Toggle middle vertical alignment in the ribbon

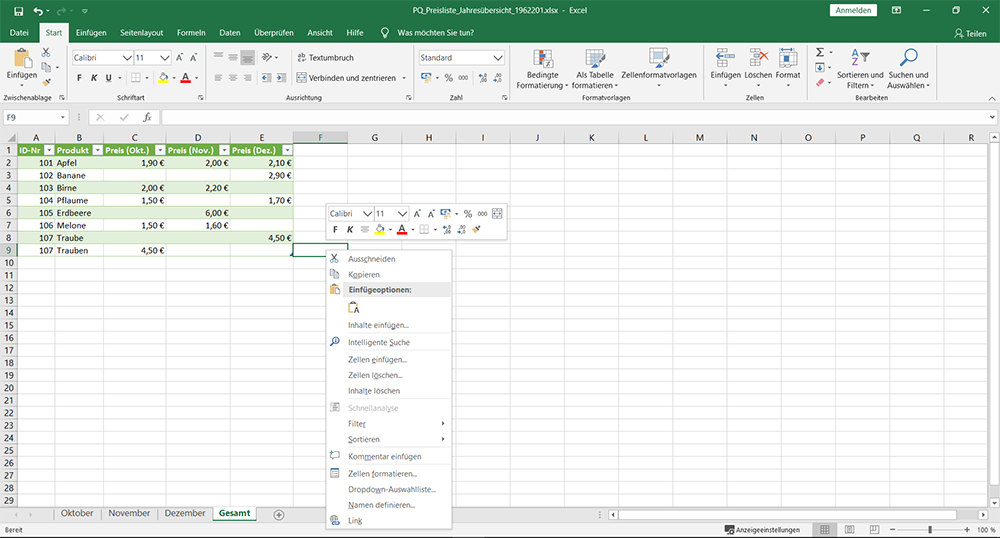233,57
